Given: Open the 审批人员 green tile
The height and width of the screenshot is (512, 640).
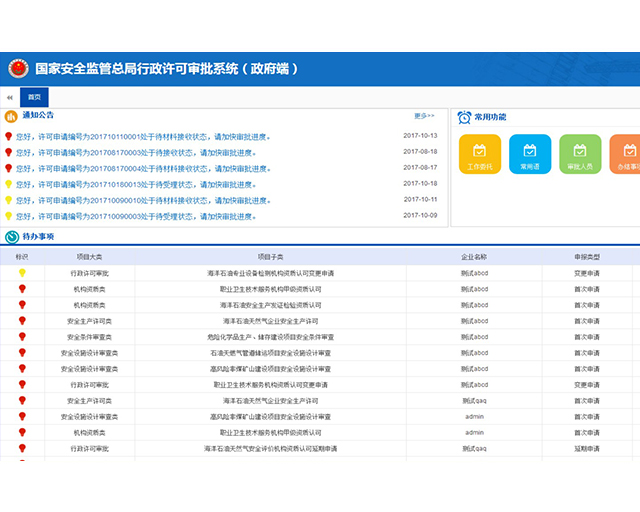Looking at the screenshot, I should [x=580, y=154].
